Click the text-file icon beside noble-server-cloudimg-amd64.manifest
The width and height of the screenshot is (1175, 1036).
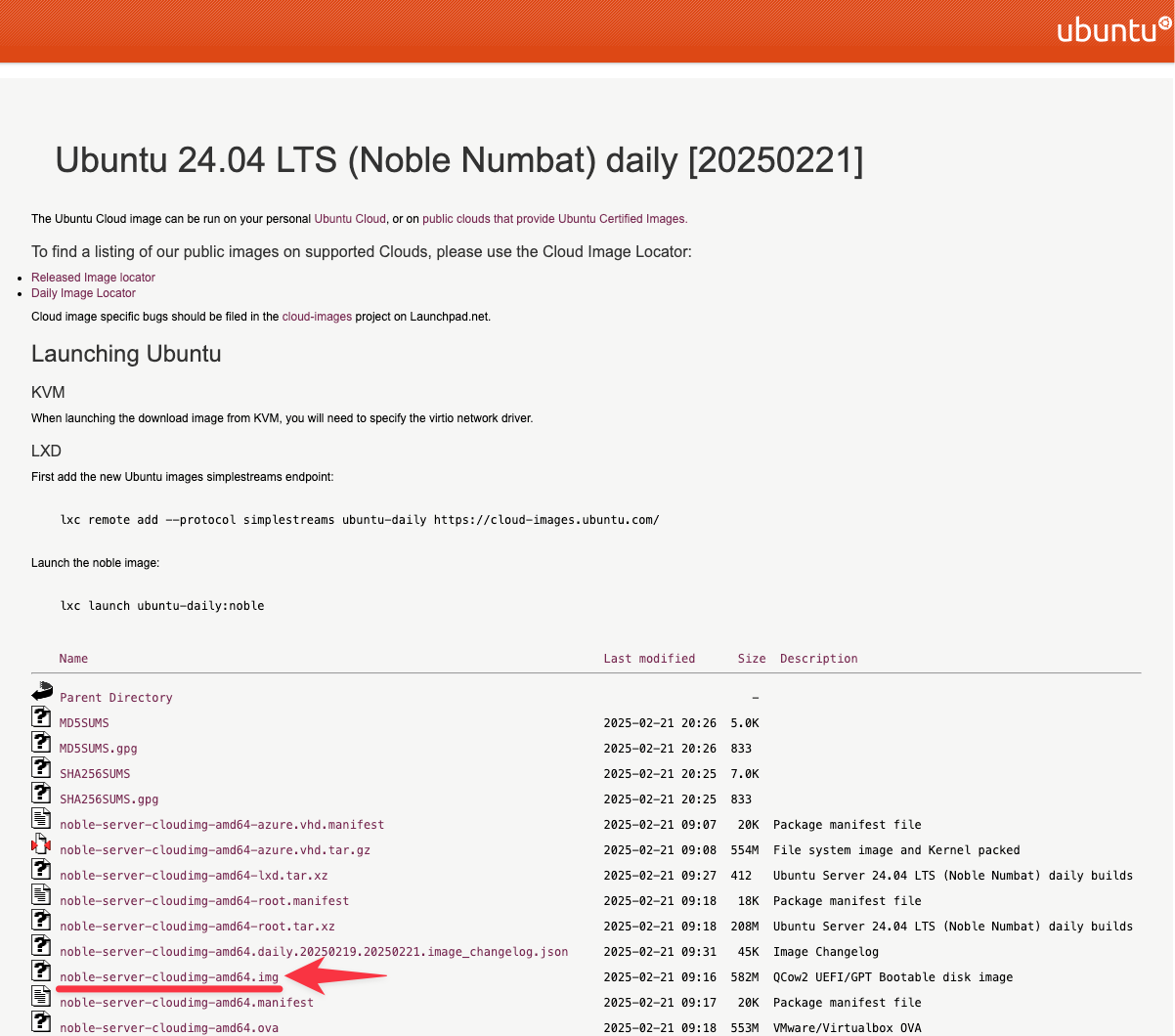point(41,996)
